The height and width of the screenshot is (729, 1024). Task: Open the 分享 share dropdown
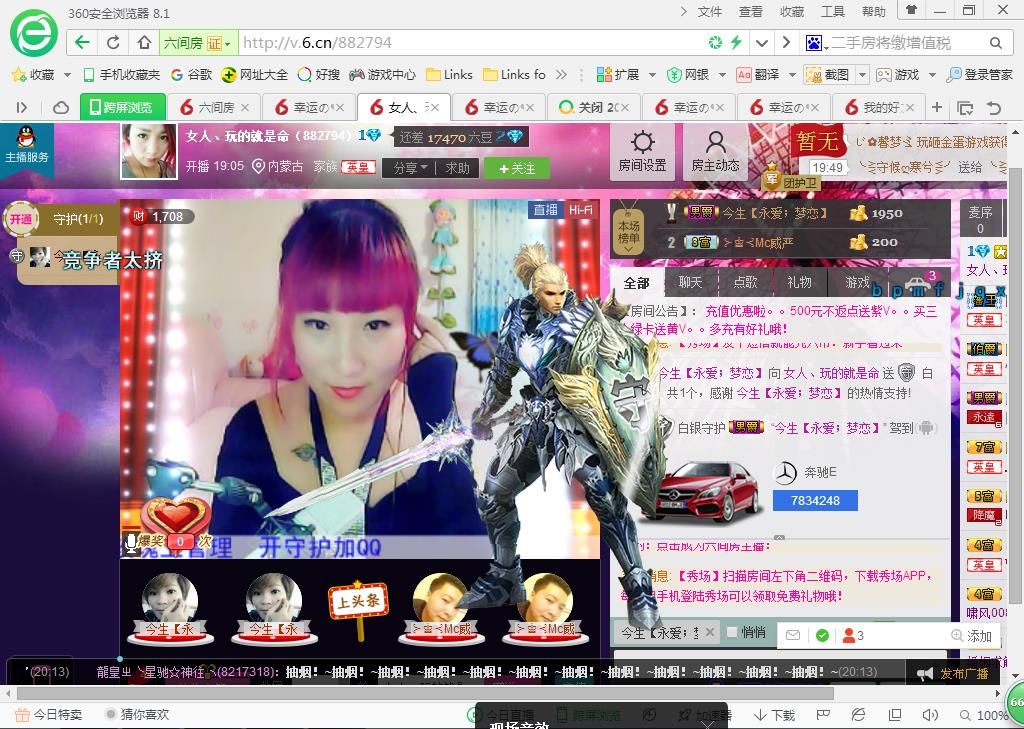[410, 168]
